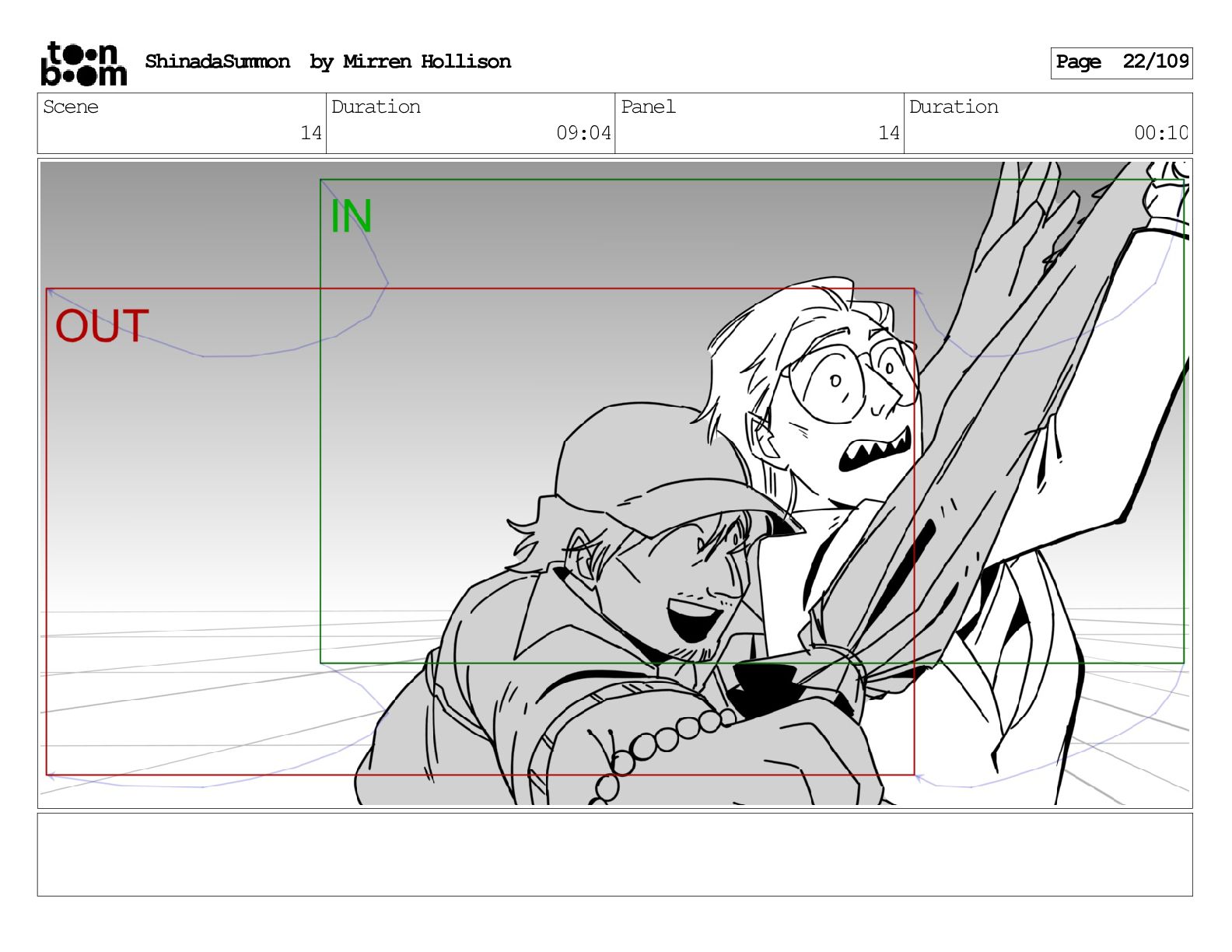This screenshot has width=1232, height=952.
Task: Click the Toon Boom logo
Action: point(83,64)
